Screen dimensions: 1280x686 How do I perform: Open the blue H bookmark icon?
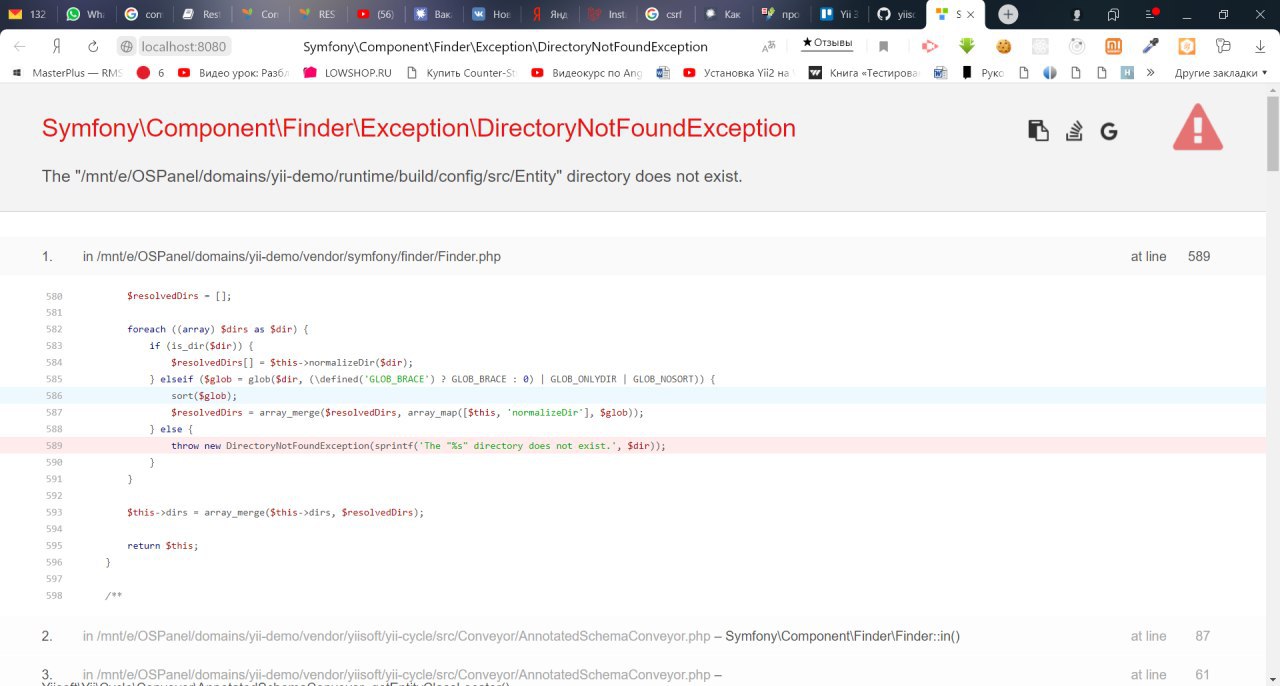pyautogui.click(x=1127, y=72)
